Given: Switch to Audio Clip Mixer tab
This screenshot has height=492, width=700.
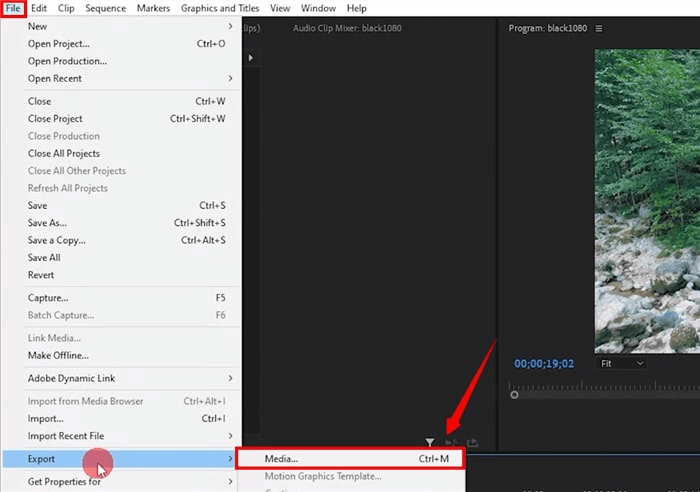Looking at the screenshot, I should click(x=347, y=28).
